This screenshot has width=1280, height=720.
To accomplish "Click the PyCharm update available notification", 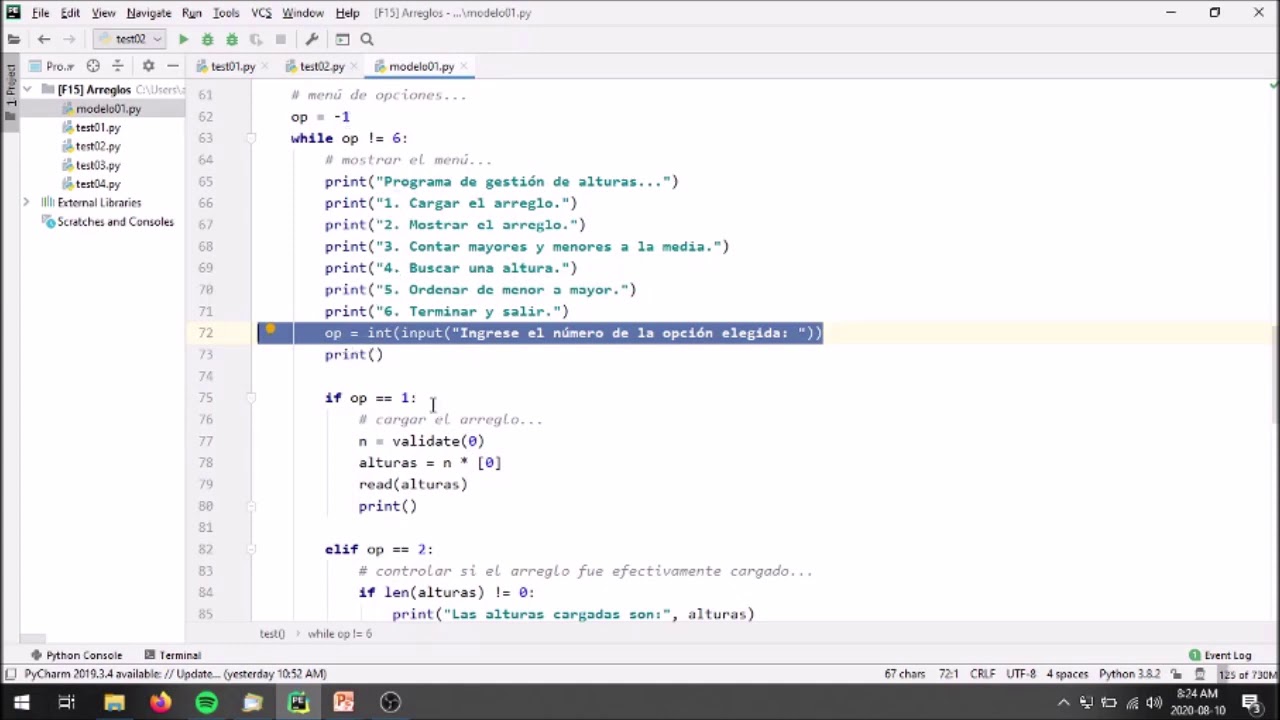I will pyautogui.click(x=175, y=674).
